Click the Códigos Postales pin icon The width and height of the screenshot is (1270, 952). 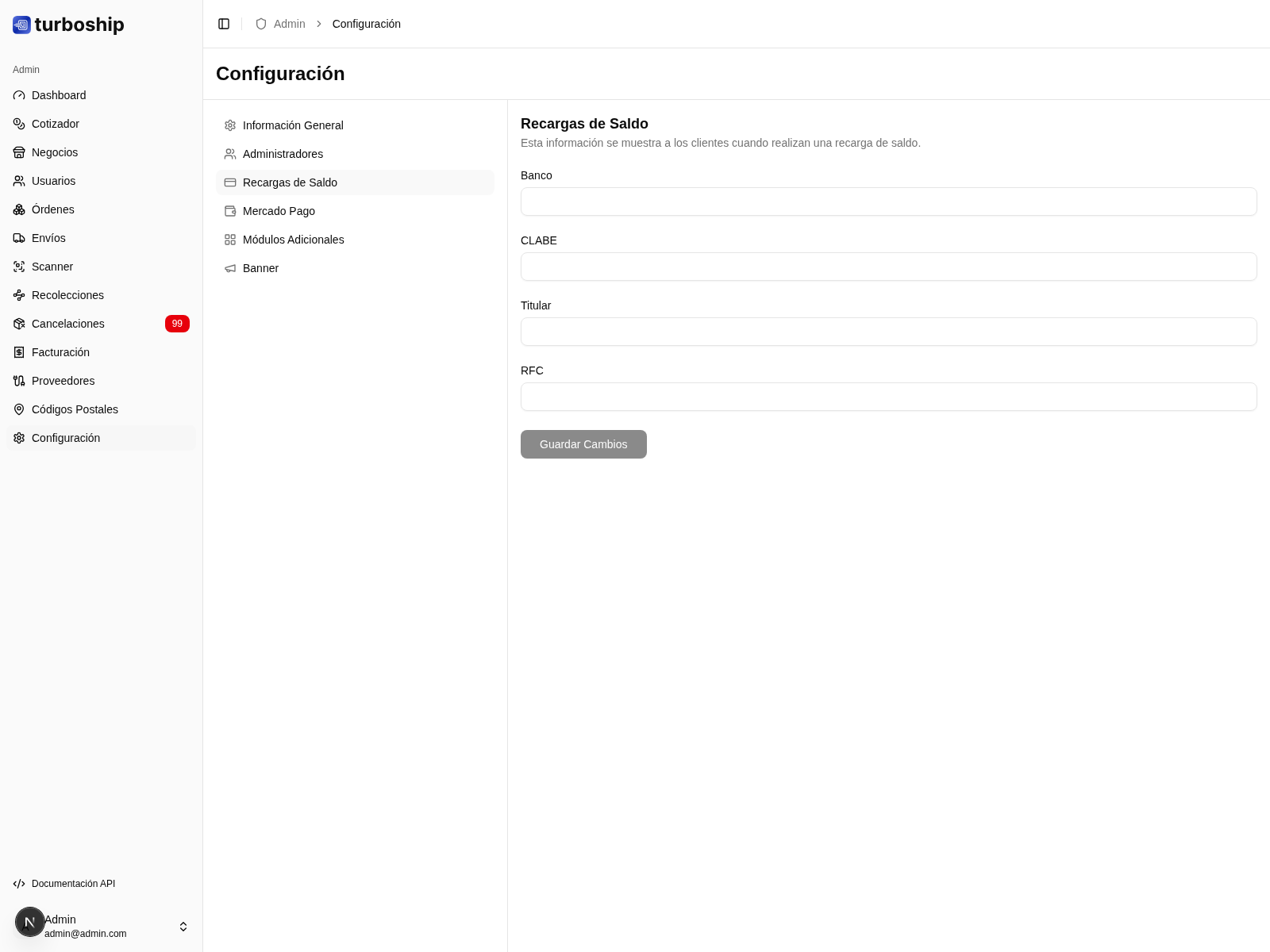point(19,409)
